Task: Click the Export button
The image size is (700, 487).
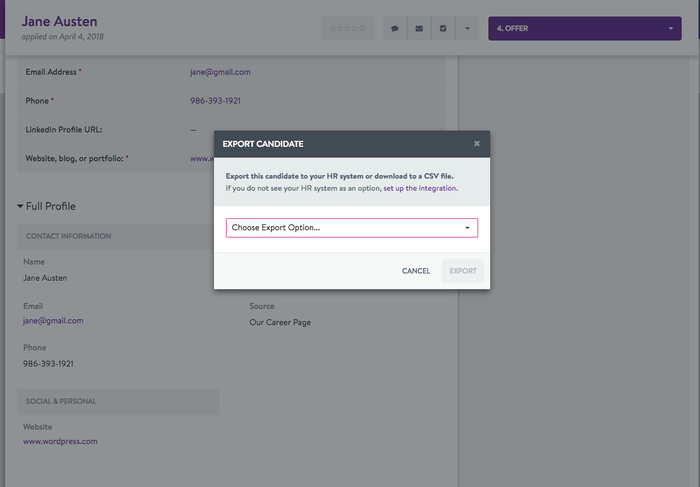Action: (463, 271)
